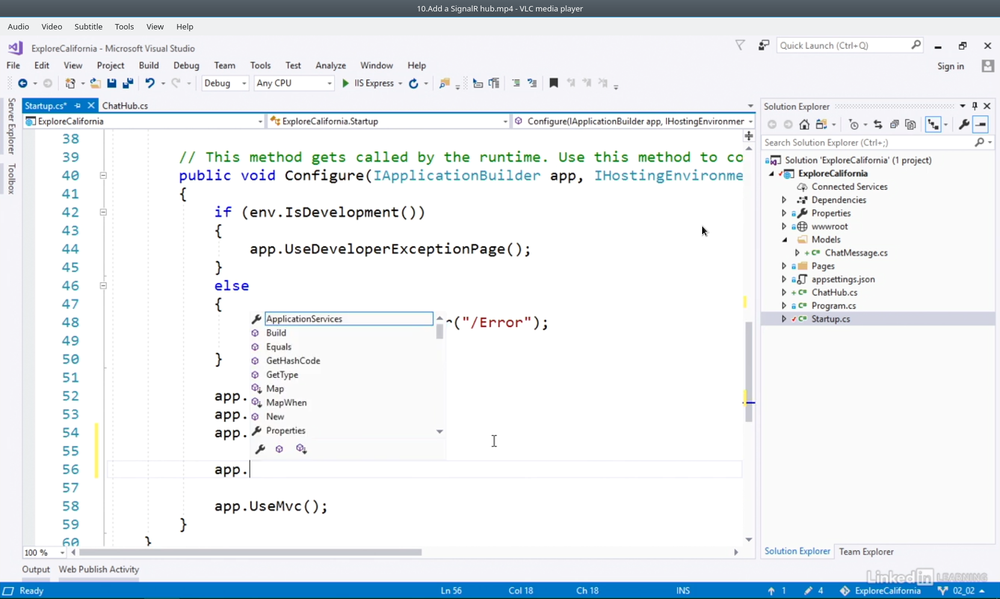The height and width of the screenshot is (599, 1000).
Task: Collapse the else block outlining at line 46
Action: (103, 286)
